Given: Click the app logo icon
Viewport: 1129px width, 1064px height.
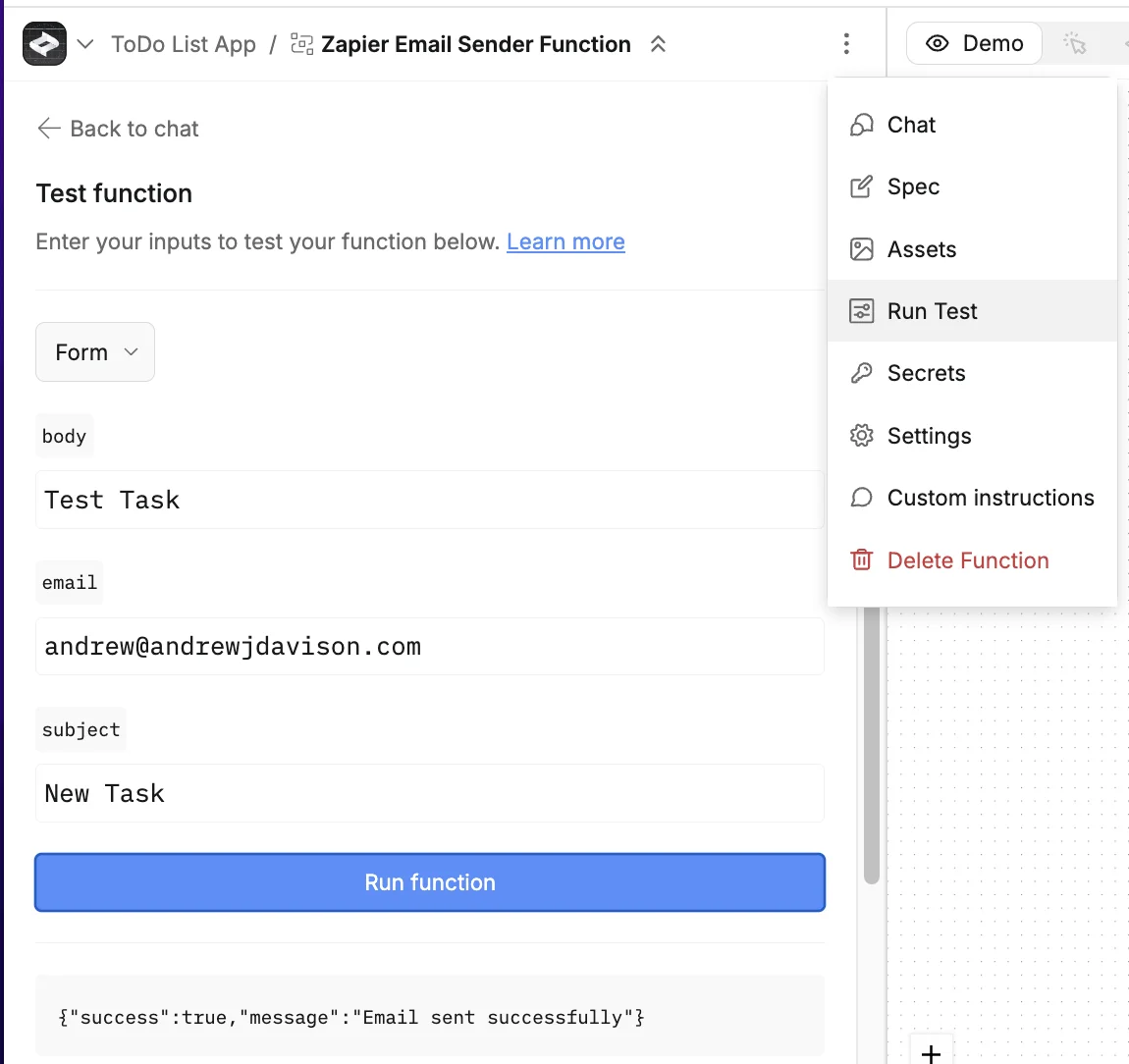Looking at the screenshot, I should pos(44,44).
